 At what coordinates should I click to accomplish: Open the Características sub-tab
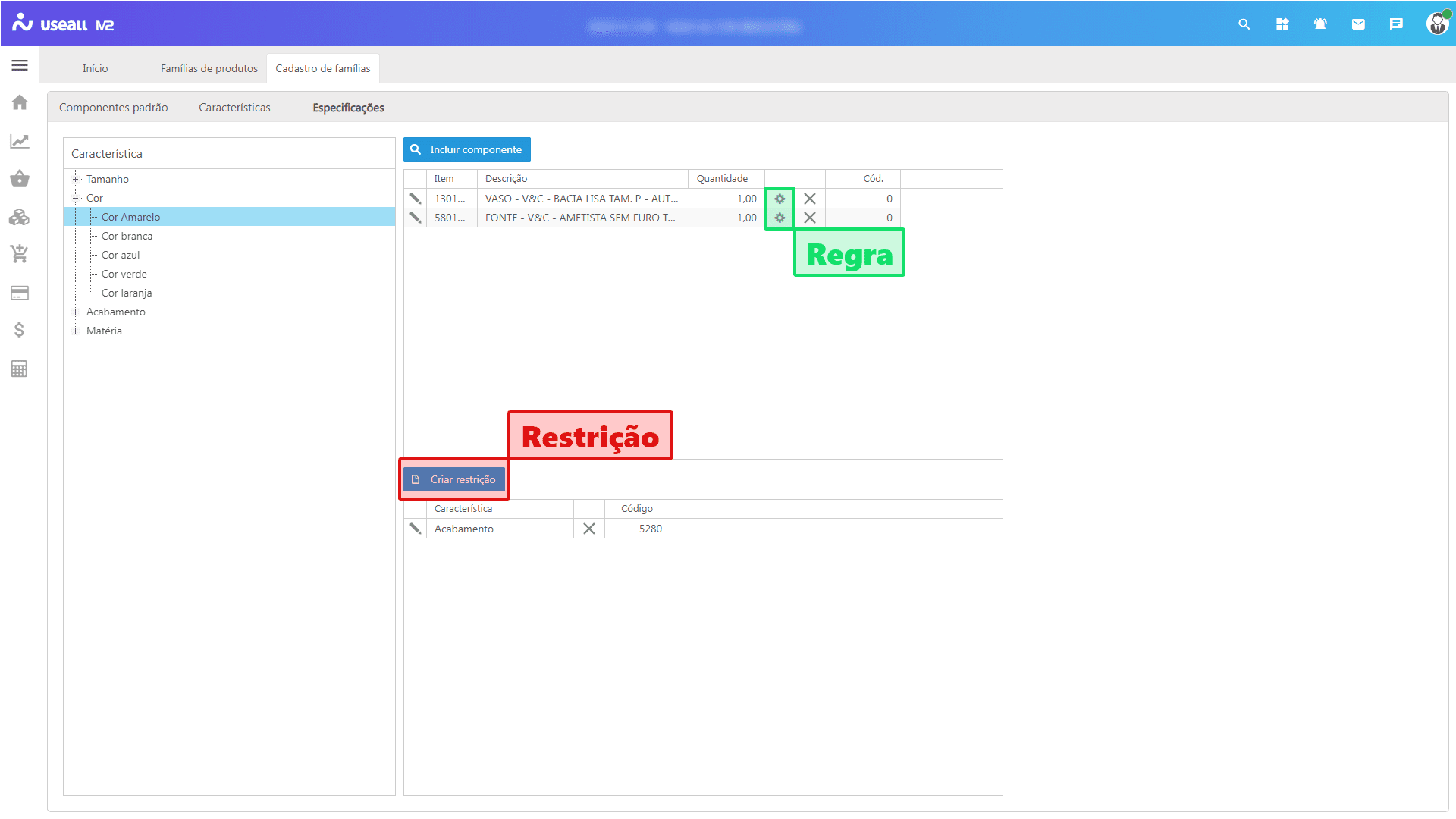coord(234,108)
